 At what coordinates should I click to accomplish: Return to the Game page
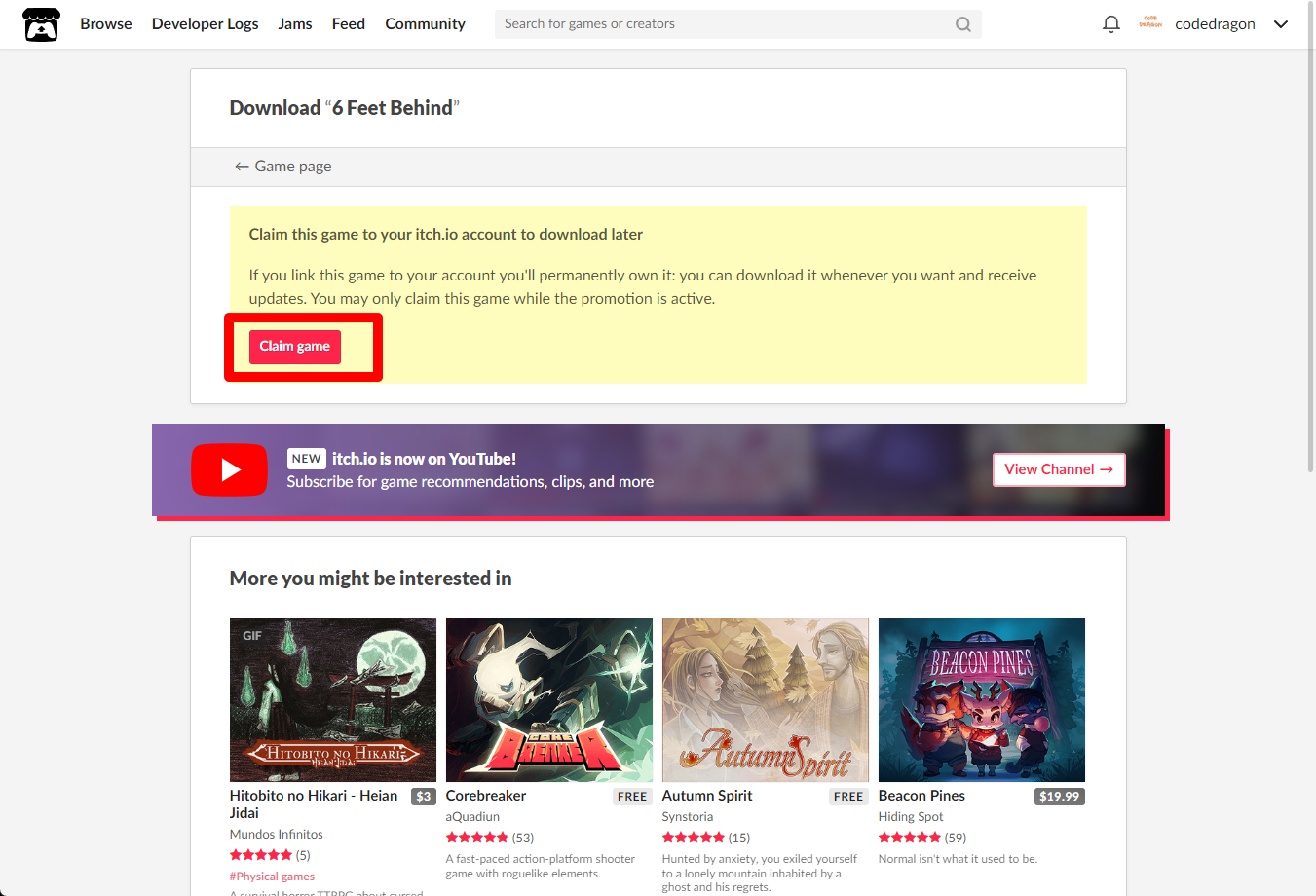282,167
